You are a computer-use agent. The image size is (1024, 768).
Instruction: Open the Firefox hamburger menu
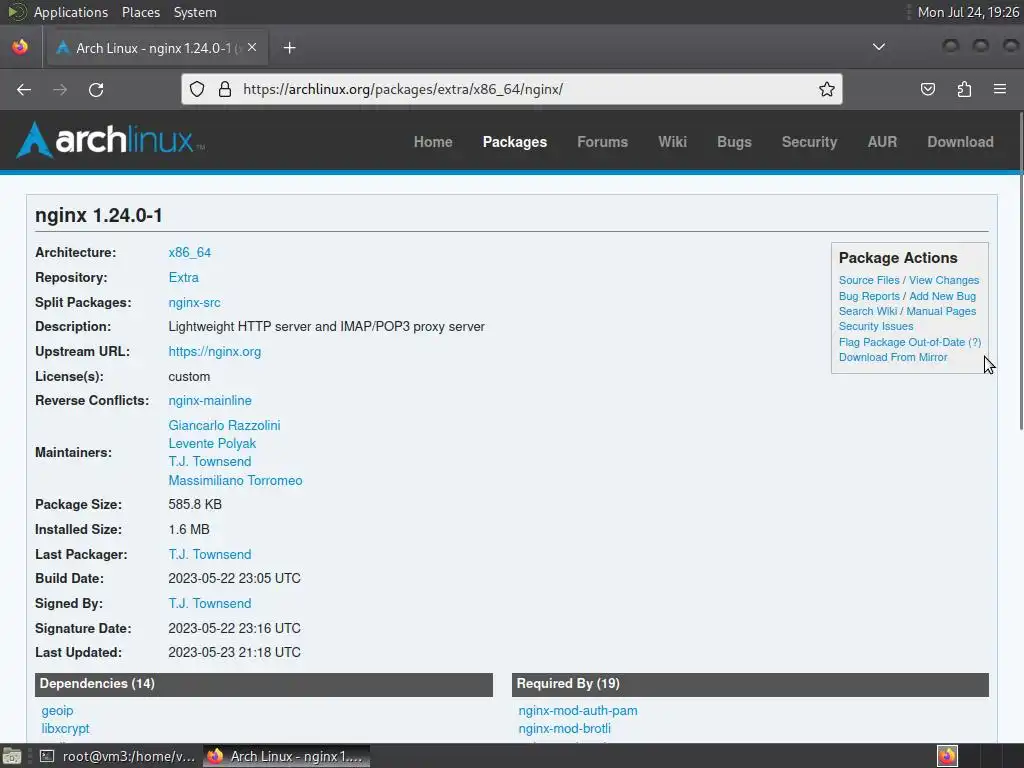tap(1000, 89)
